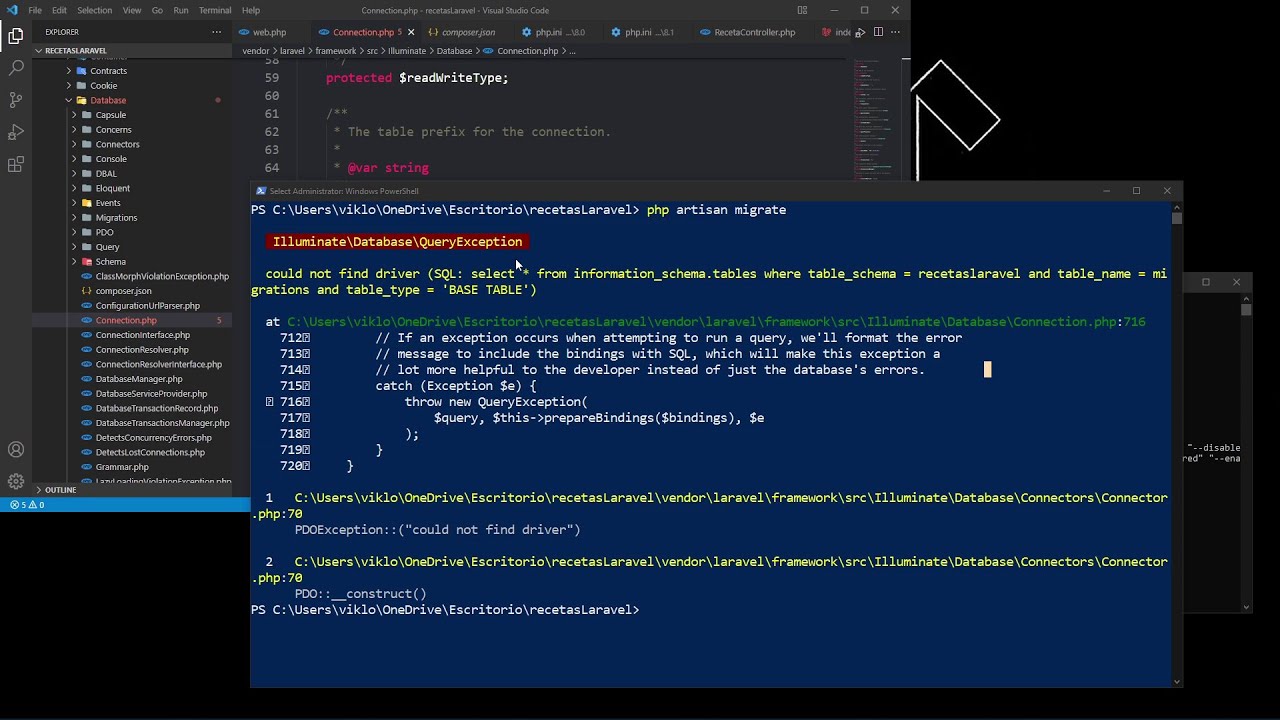Click PowerShell window vertical scrollbar

[x=1177, y=443]
